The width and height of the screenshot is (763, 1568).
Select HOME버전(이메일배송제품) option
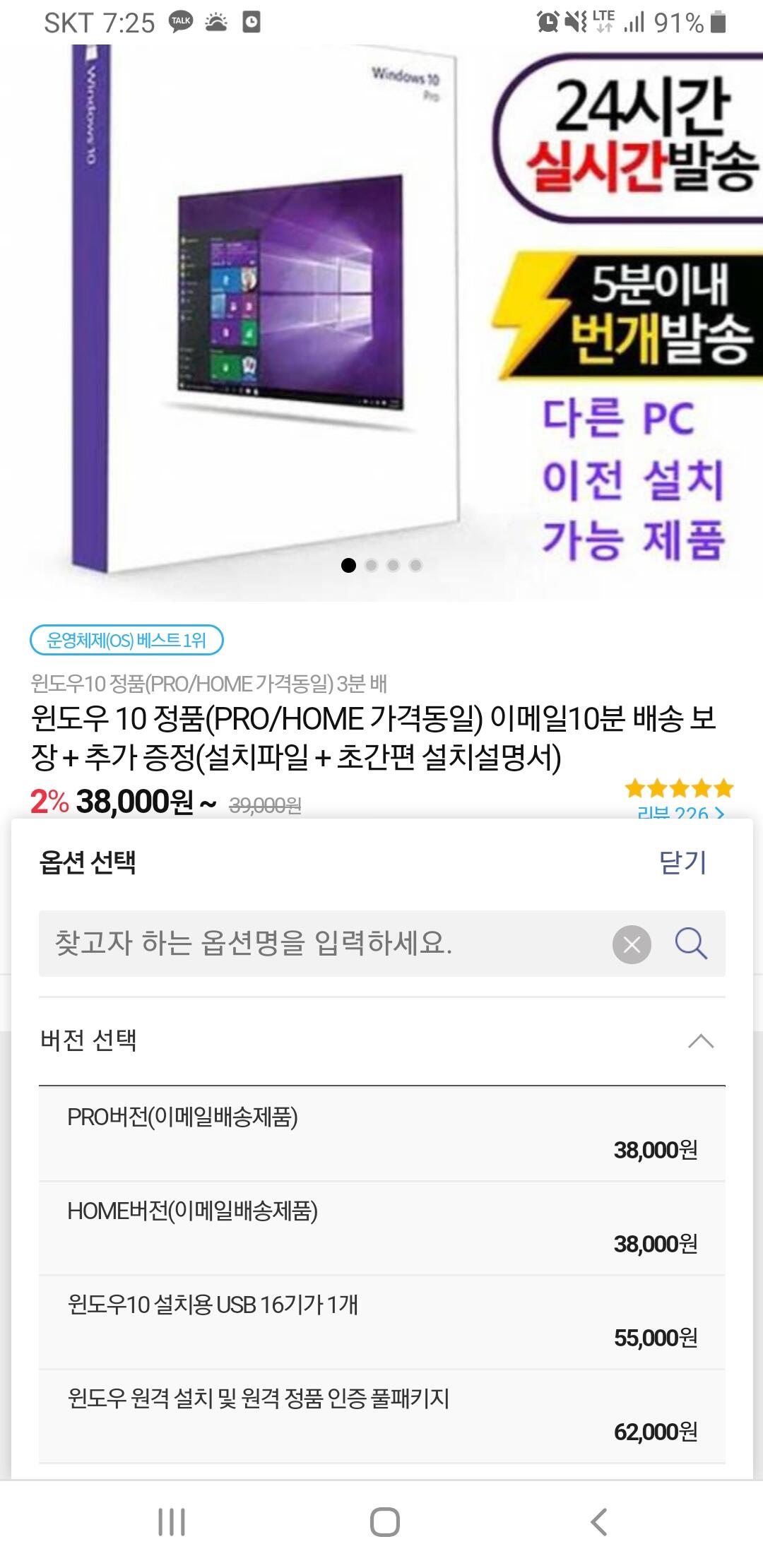tap(382, 1228)
